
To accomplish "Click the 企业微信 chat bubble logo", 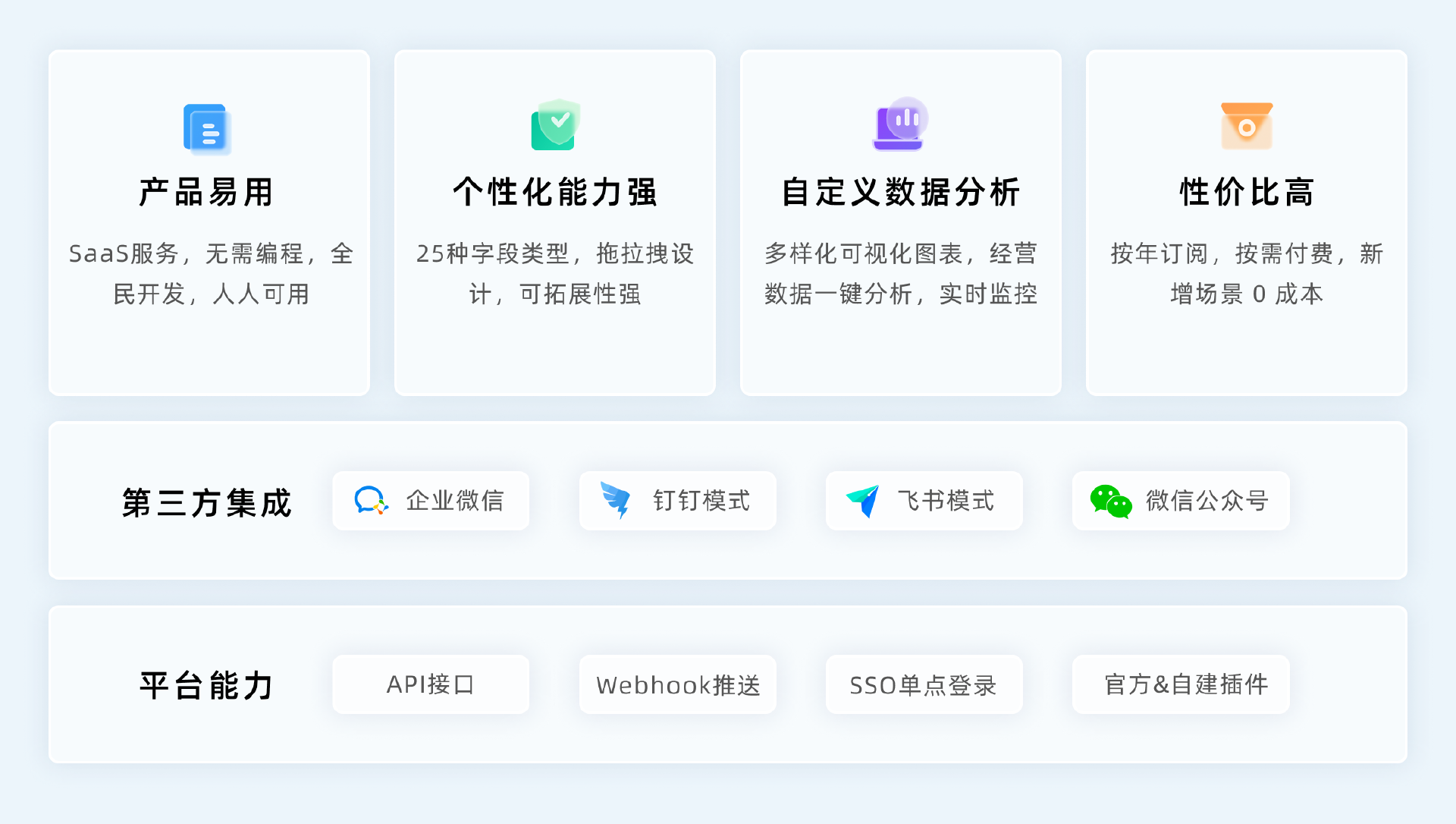I will tap(371, 501).
